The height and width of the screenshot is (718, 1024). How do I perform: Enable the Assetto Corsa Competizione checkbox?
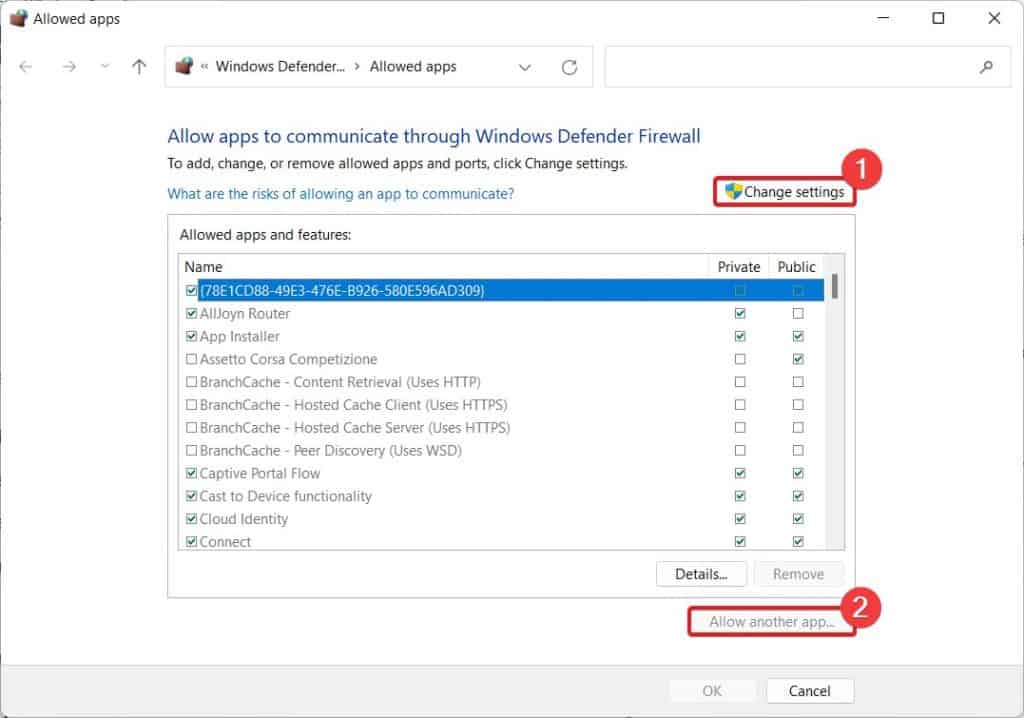[x=191, y=359]
